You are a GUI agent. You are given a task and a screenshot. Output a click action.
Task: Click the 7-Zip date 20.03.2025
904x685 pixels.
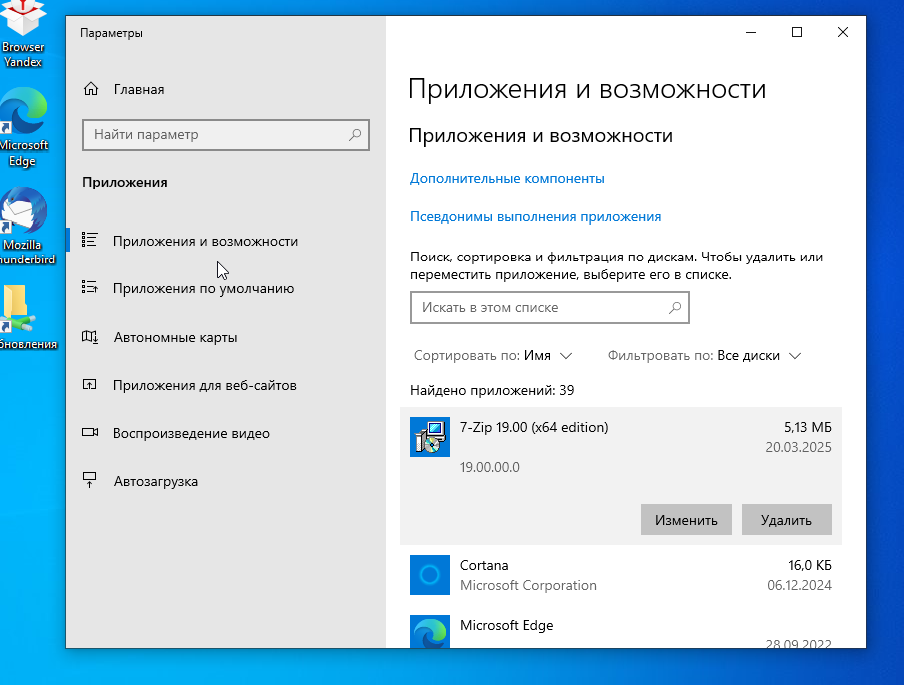point(798,447)
